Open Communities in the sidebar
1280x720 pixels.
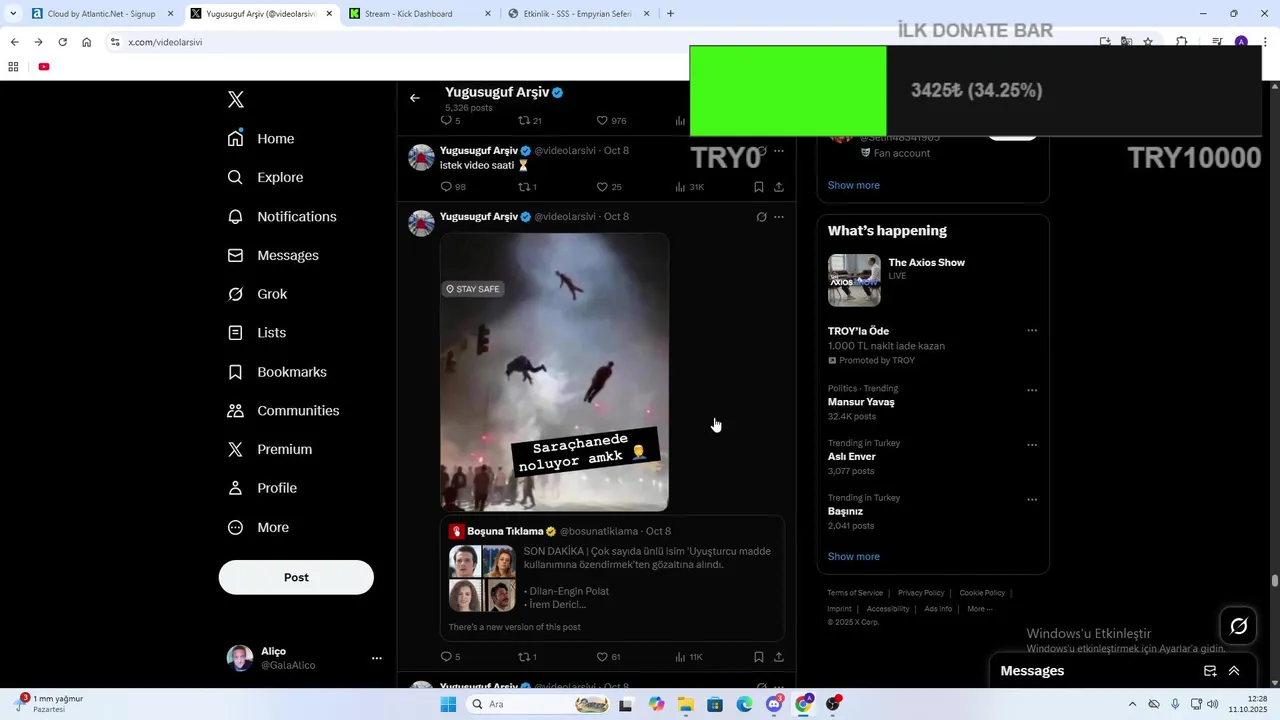283,411
